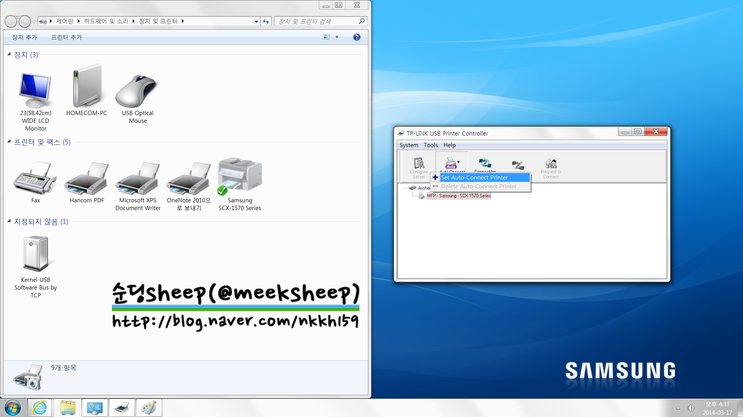
Task: Select Kernel USB Software Bus by TCP device
Action: click(x=36, y=268)
